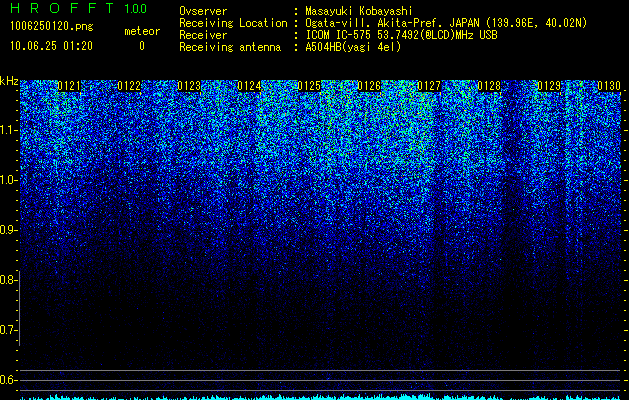Screen dimensions: 629x400
Task: Click the 1.1 kHz axis label
Action: tap(8, 130)
